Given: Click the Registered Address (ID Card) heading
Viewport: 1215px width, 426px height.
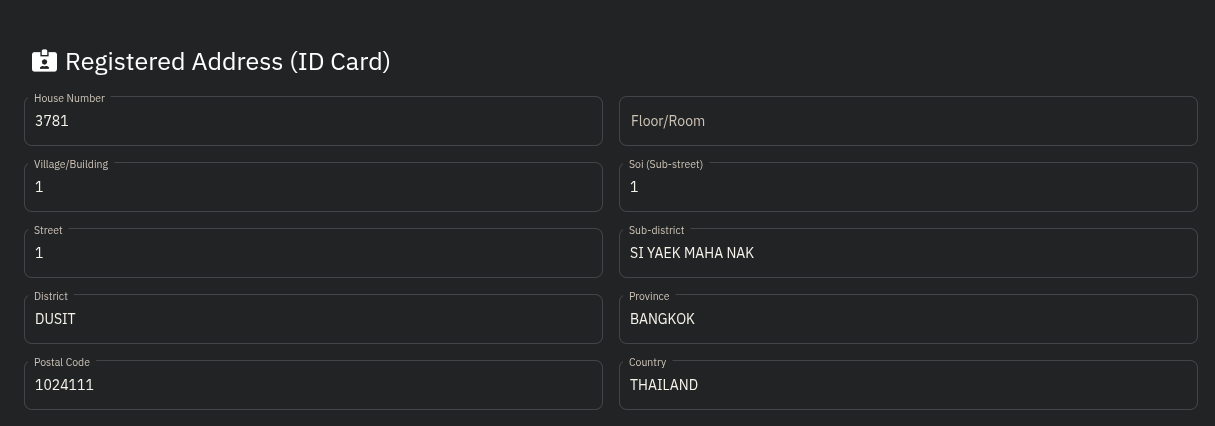Looking at the screenshot, I should 227,62.
